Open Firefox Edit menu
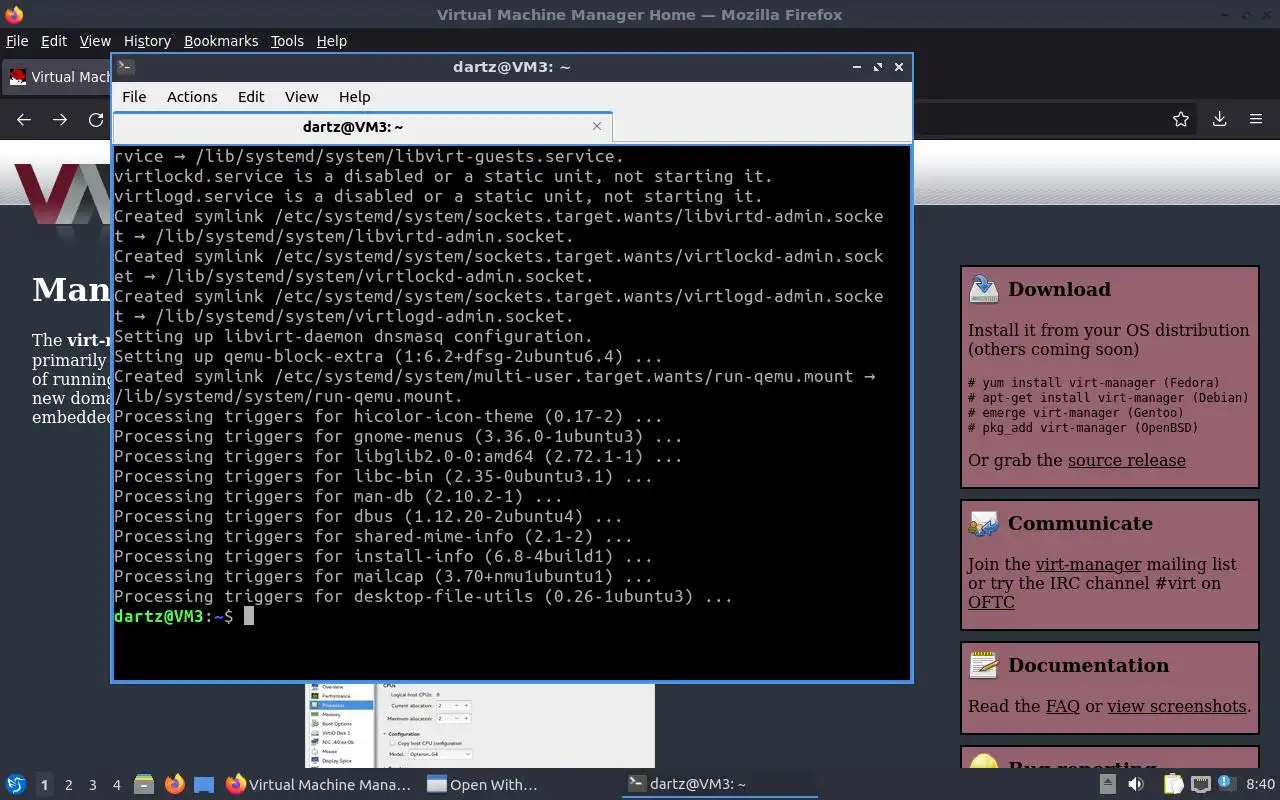The image size is (1280, 800). 53,41
